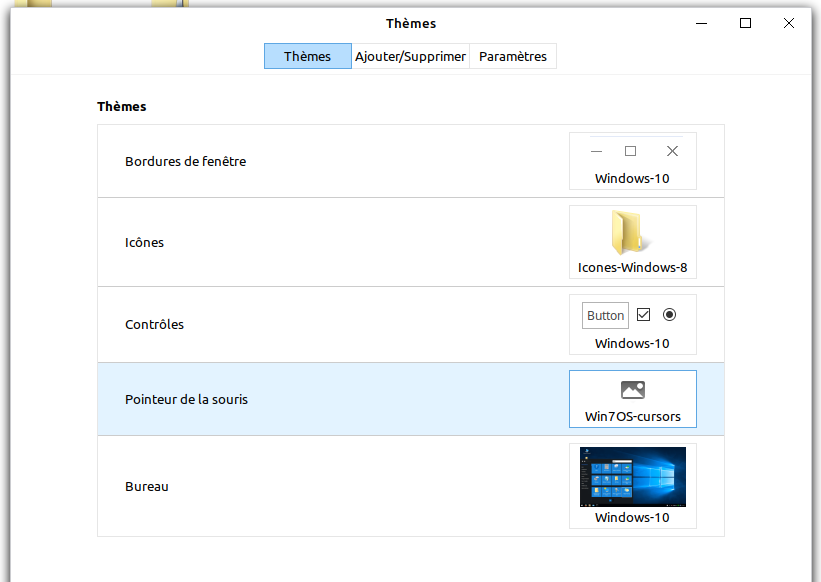Close the Thèmes window
The height and width of the screenshot is (582, 821).
pos(789,23)
